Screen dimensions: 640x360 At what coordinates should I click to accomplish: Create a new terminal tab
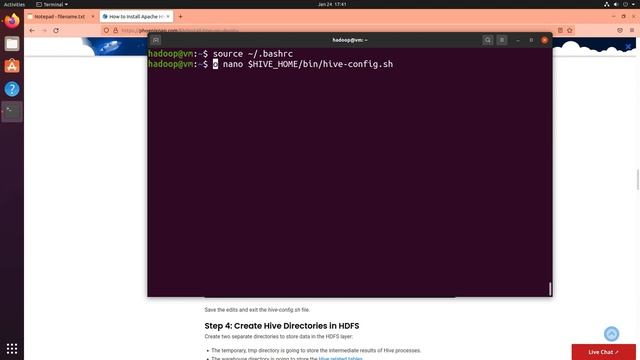point(156,40)
